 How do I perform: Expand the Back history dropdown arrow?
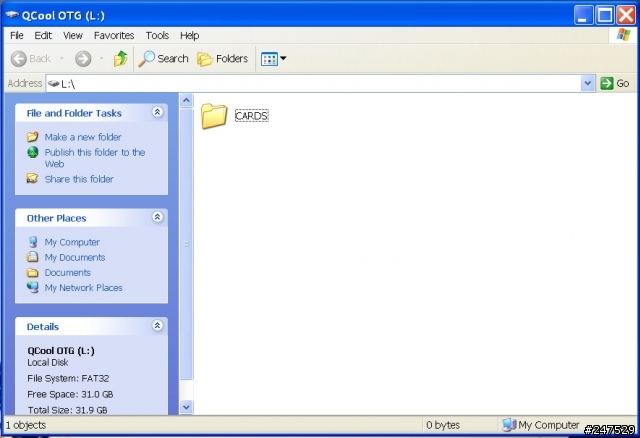click(x=62, y=59)
